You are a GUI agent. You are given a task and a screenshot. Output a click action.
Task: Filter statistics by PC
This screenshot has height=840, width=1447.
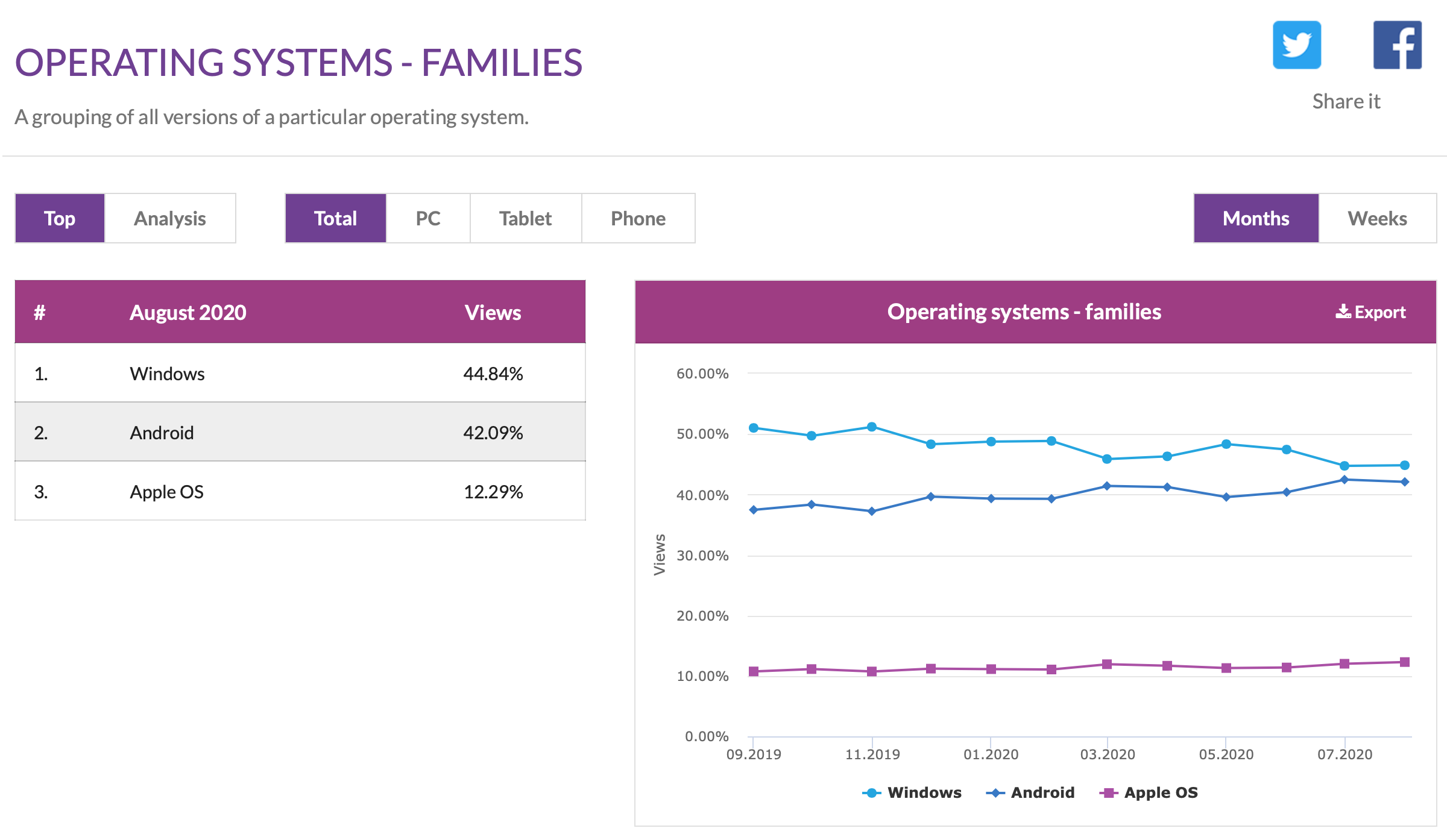[428, 218]
